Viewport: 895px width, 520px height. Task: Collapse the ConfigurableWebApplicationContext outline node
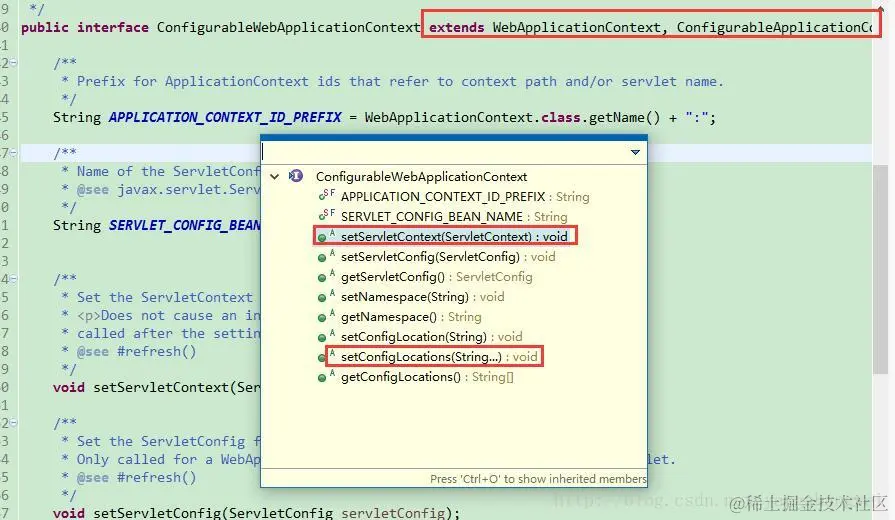coord(275,176)
